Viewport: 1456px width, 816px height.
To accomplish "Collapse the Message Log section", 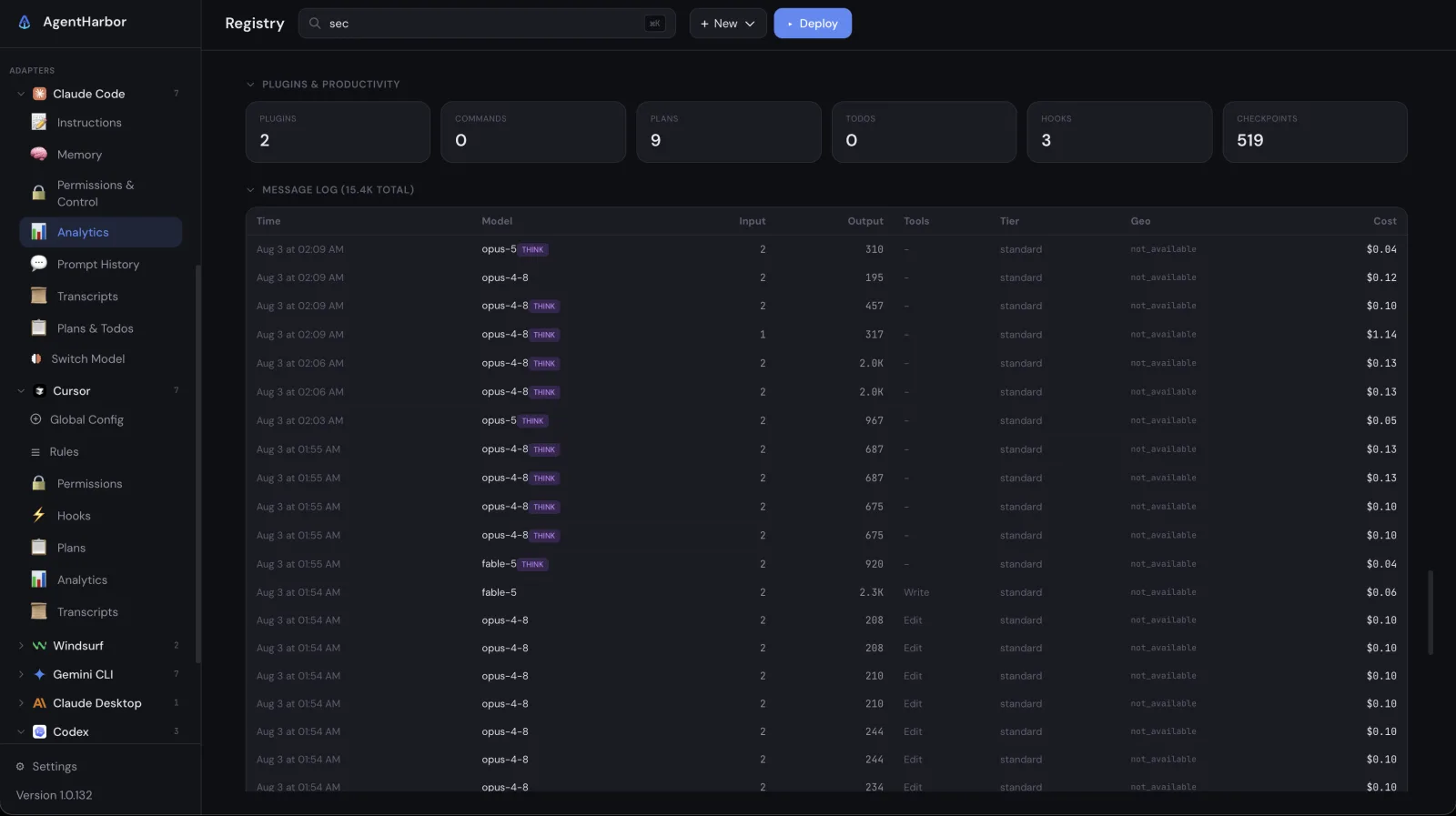I will (250, 189).
